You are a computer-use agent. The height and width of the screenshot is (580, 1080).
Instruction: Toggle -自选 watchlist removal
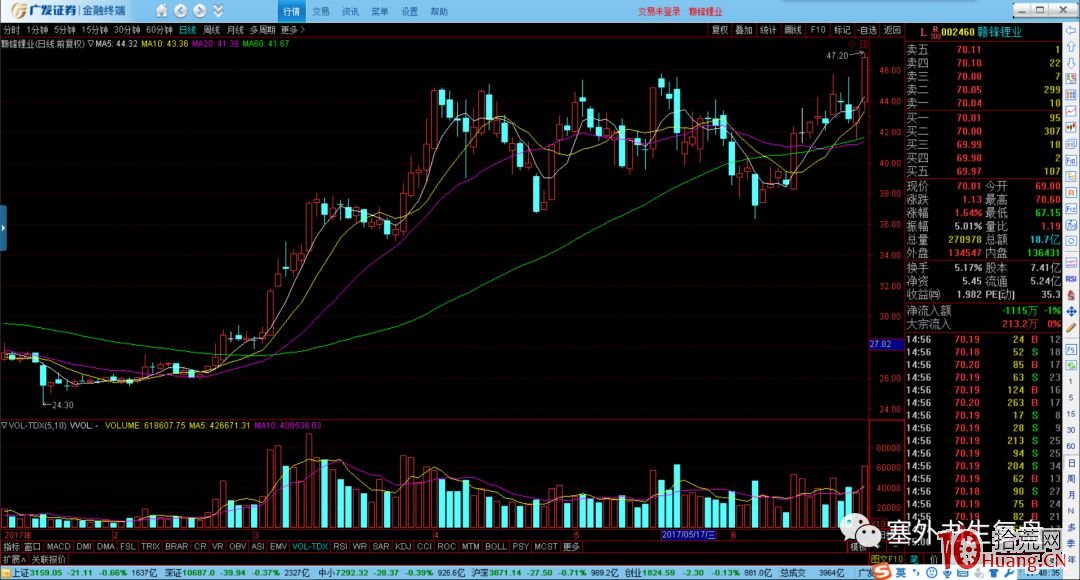867,30
